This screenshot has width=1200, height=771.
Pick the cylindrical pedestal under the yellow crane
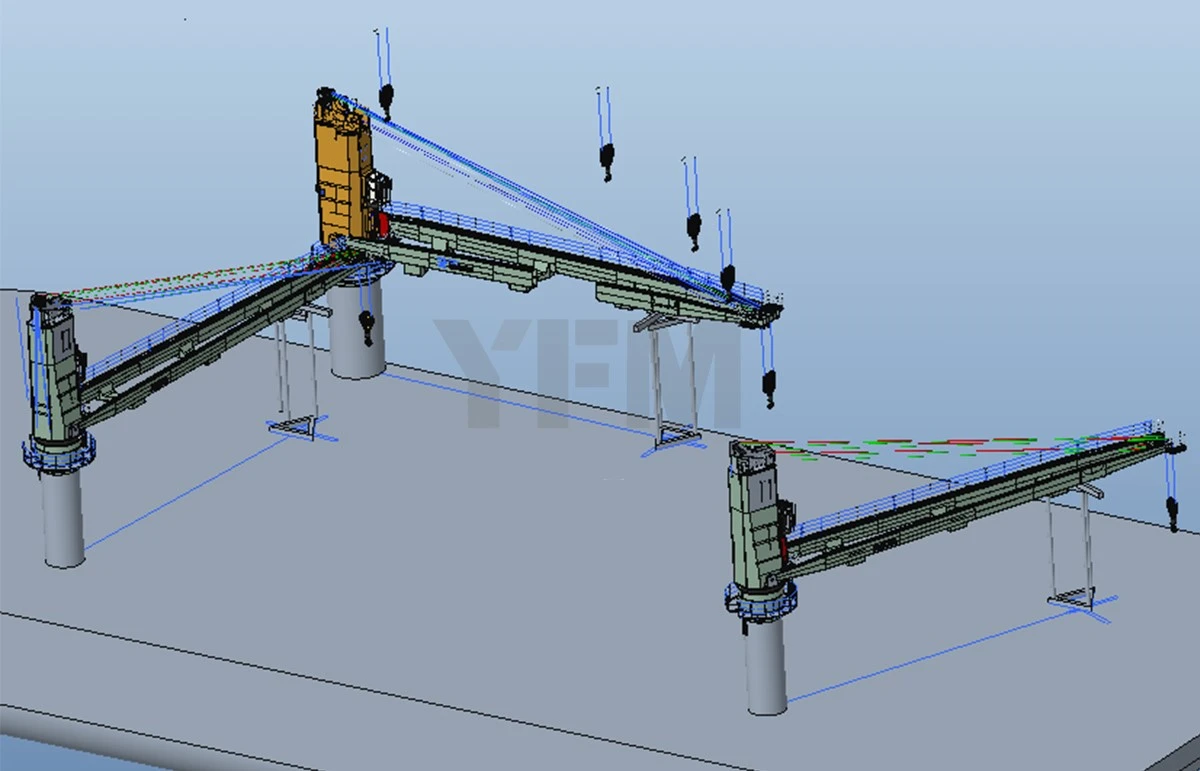click(x=357, y=326)
